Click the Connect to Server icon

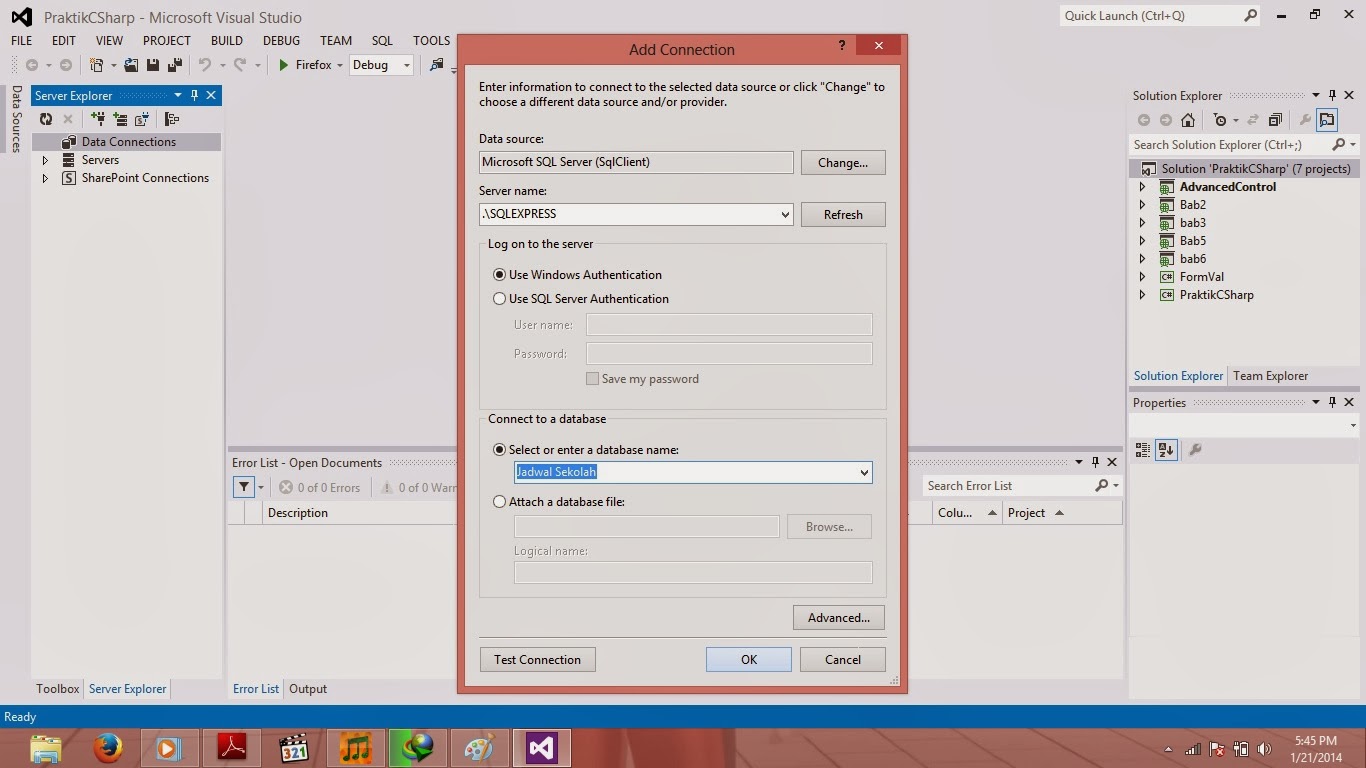(x=120, y=118)
